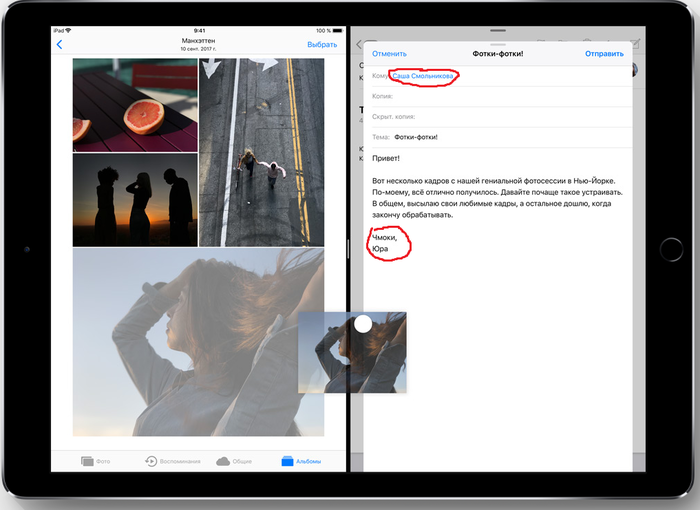Open the large woman with flowing hair photo

click(x=180, y=340)
